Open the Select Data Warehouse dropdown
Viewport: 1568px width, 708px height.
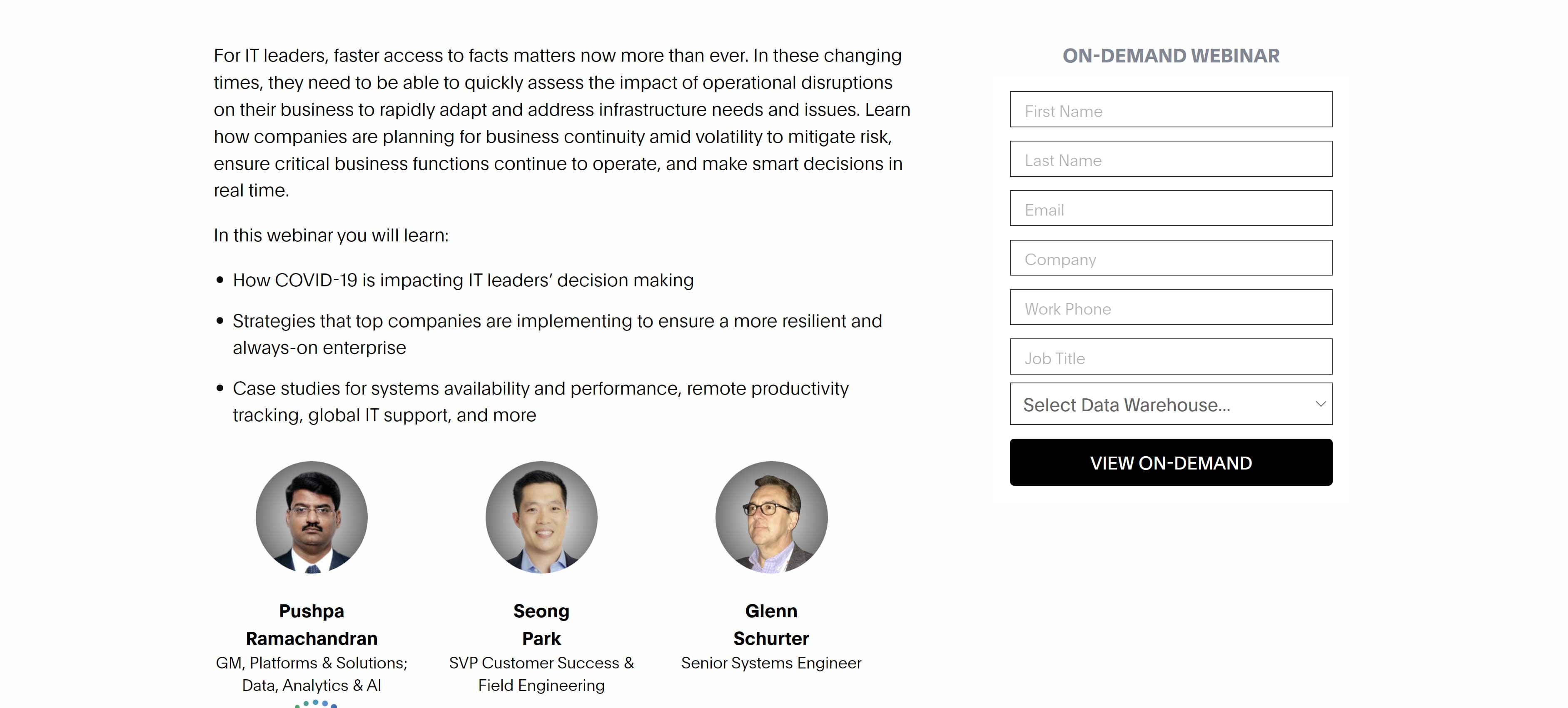coord(1170,404)
